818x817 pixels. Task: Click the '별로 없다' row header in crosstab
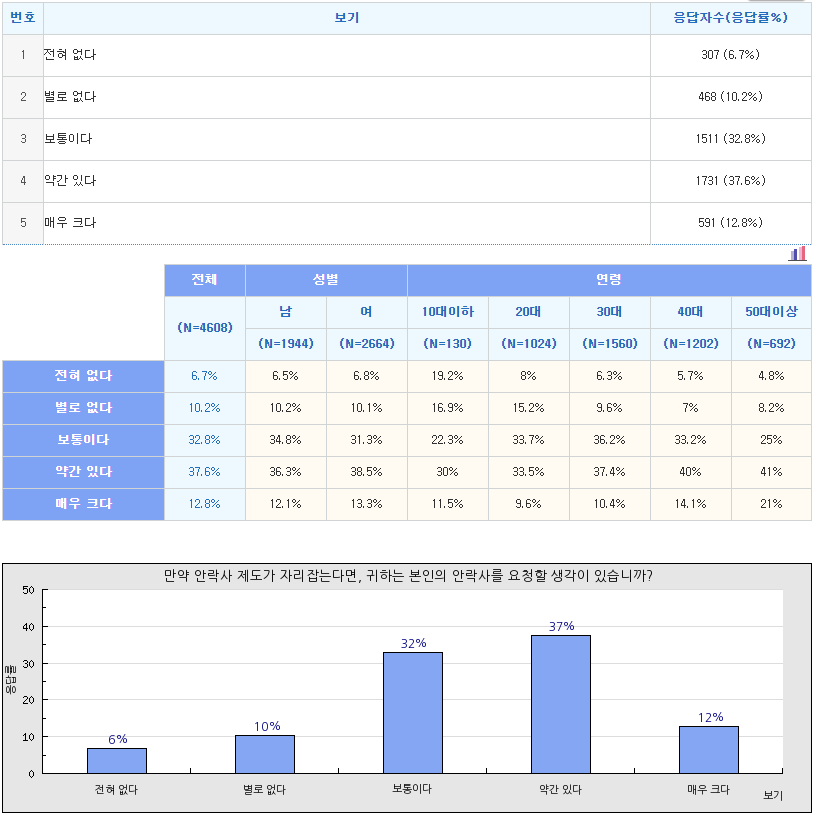tap(83, 408)
